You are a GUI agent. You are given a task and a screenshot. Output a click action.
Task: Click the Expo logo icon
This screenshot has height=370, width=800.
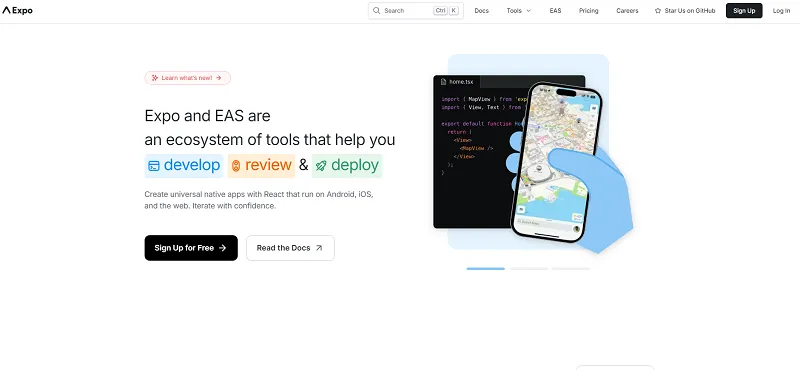pos(6,10)
